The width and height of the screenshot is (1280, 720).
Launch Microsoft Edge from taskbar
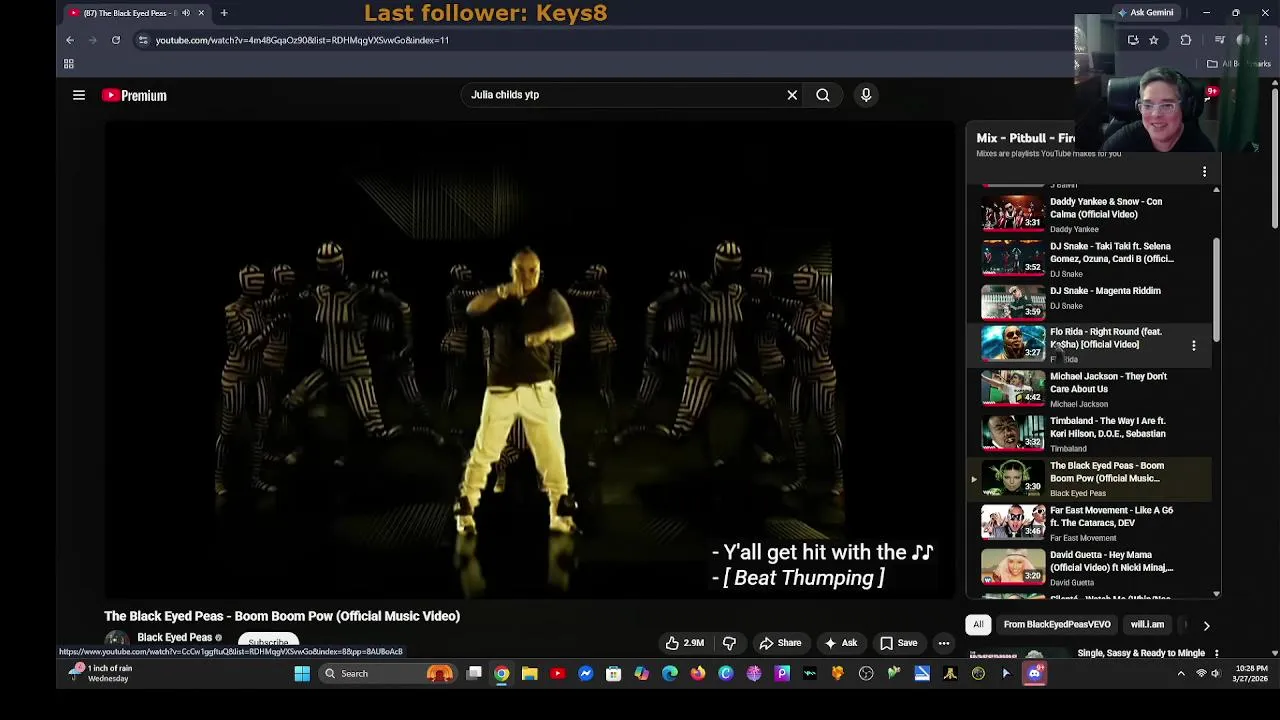670,674
